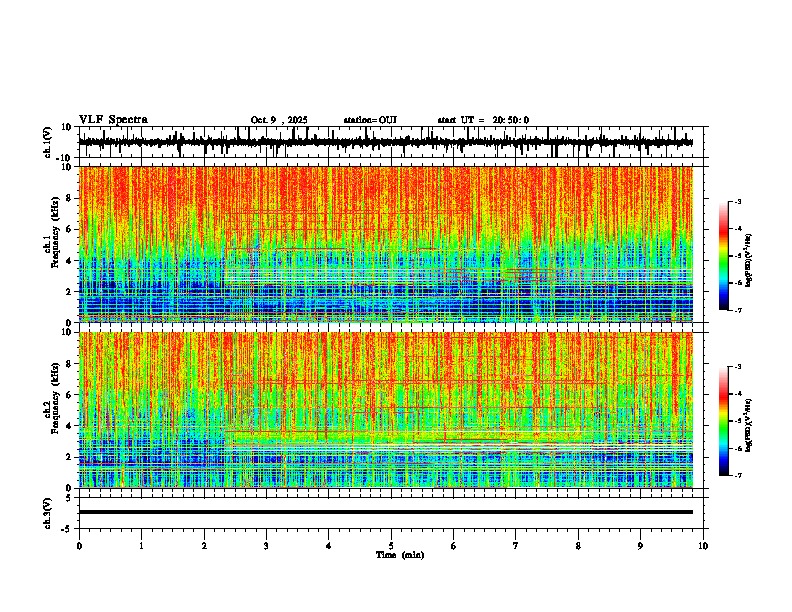Click the ch.1 'Frequency (kHz)' axis label

54,233
